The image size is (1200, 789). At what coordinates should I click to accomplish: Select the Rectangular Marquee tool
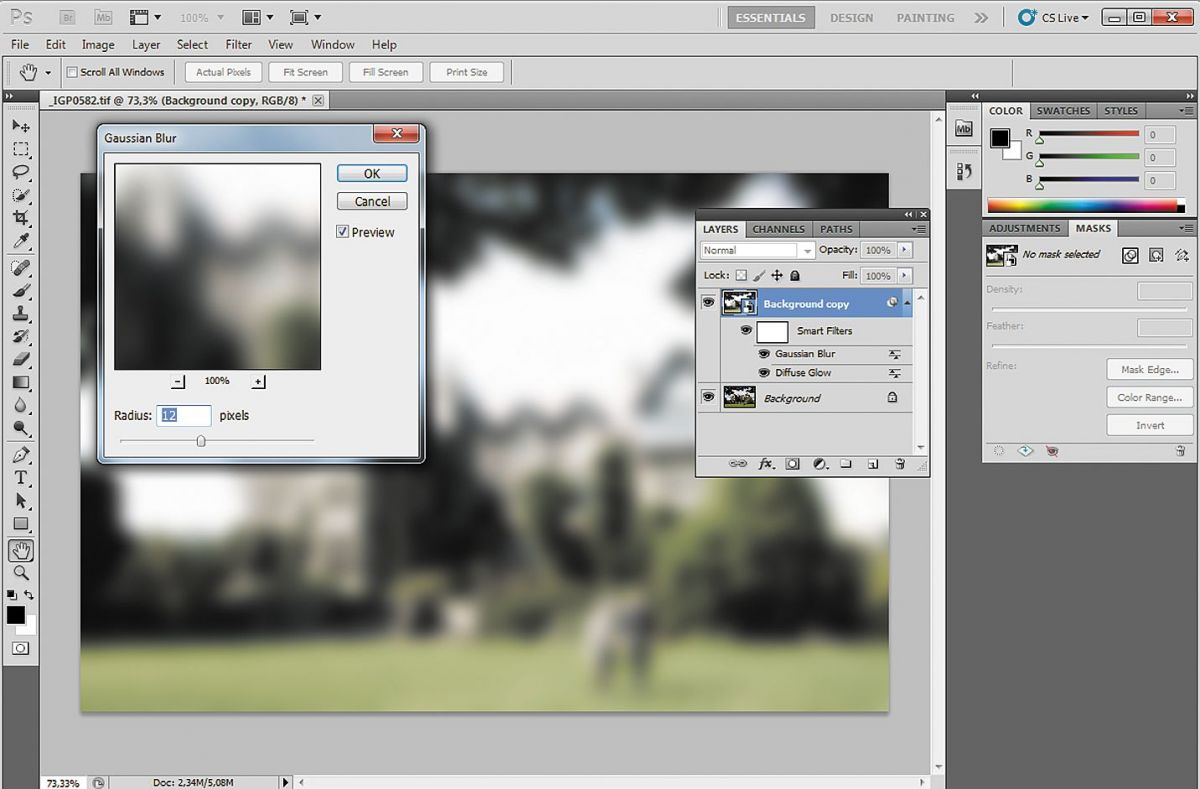20,149
